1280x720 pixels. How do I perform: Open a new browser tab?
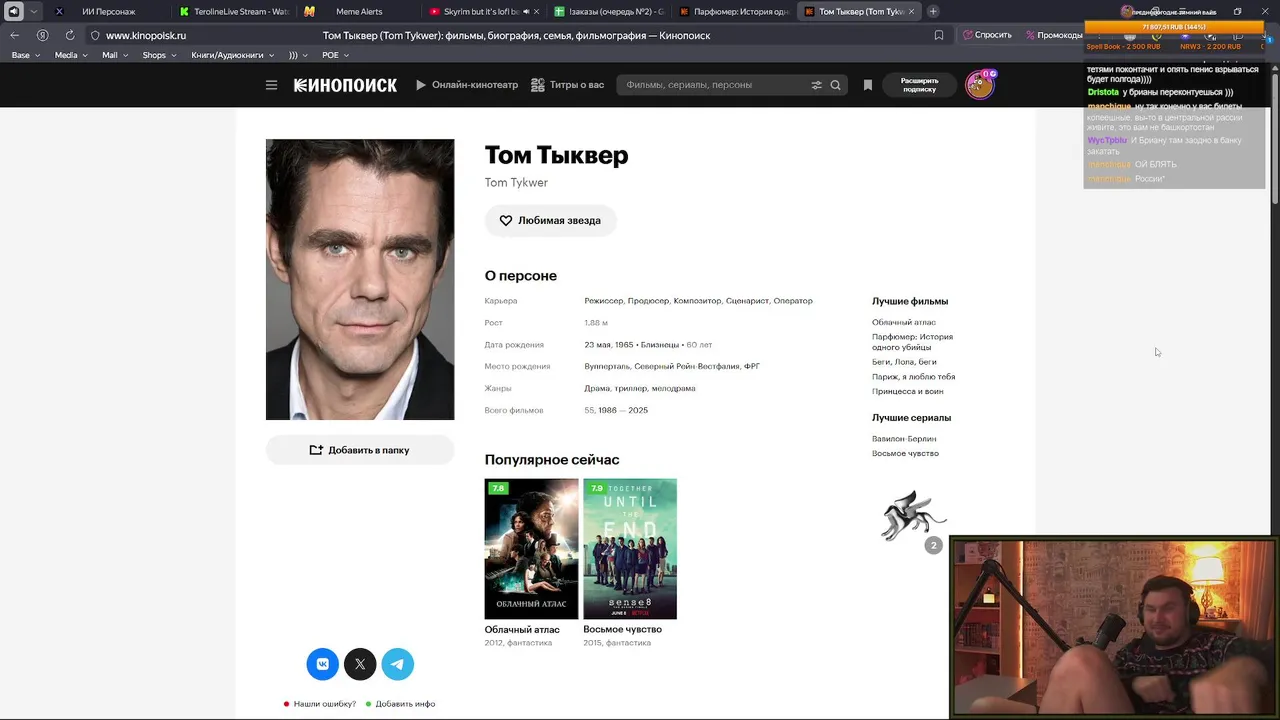click(x=933, y=12)
